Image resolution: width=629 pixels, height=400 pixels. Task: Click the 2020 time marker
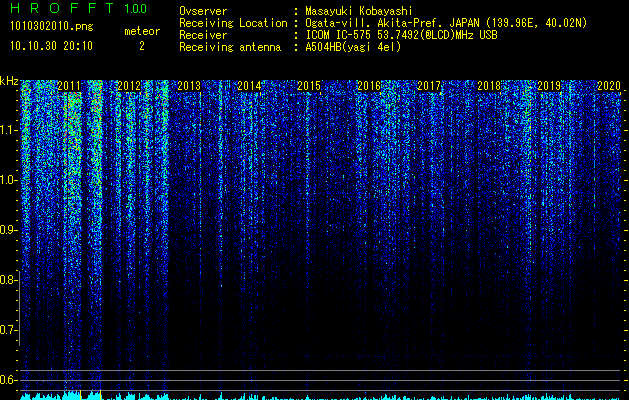609,86
